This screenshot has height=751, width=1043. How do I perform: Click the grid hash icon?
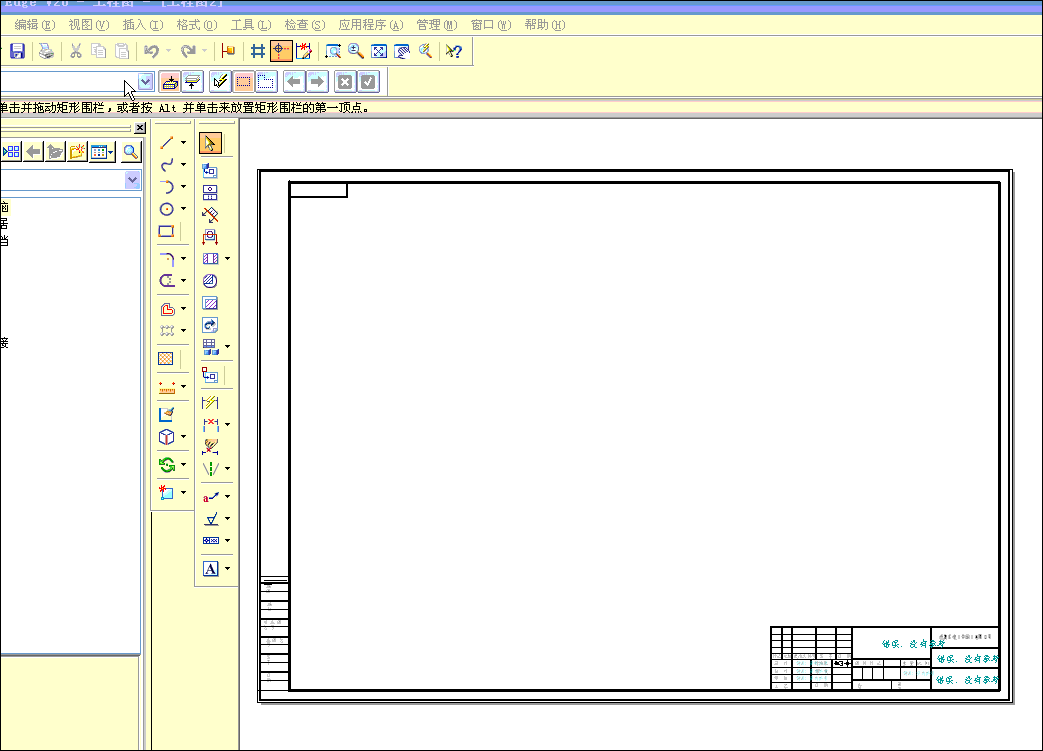(258, 51)
